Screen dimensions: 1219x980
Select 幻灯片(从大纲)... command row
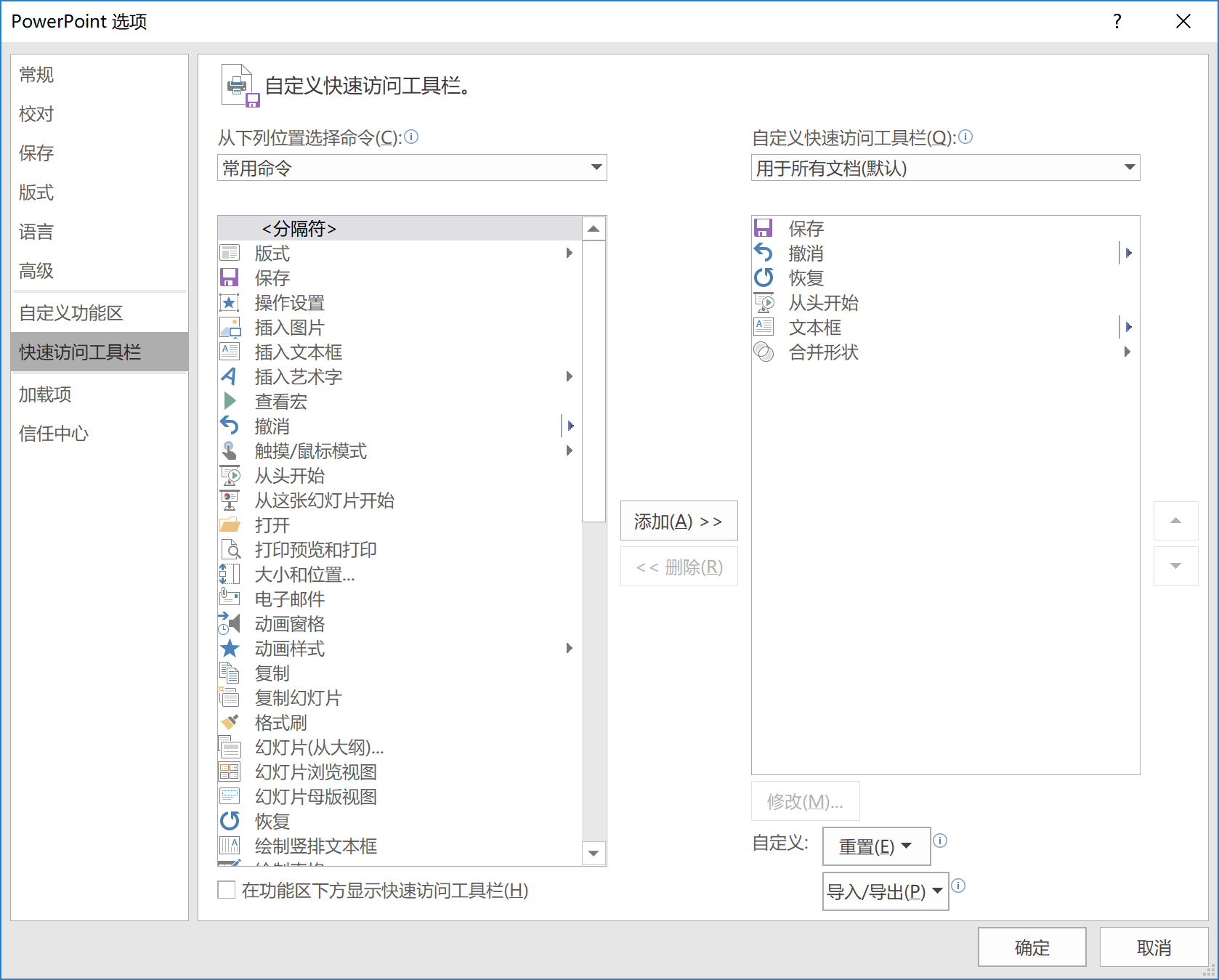[x=400, y=747]
